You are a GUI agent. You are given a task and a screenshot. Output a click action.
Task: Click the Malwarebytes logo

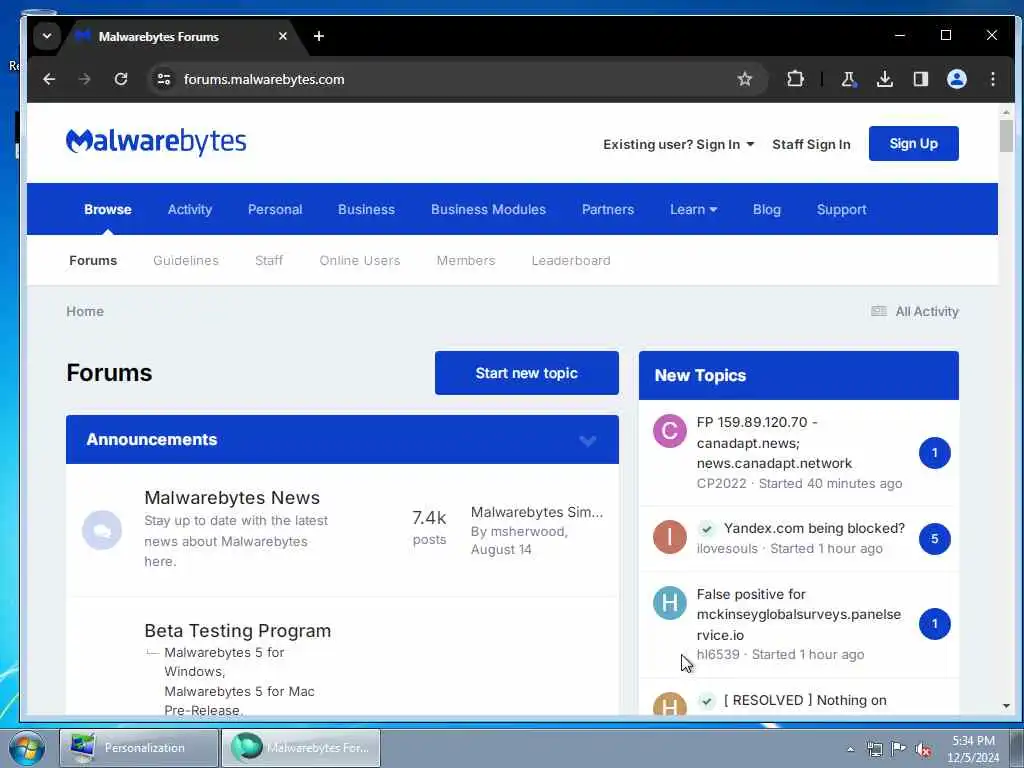(156, 142)
